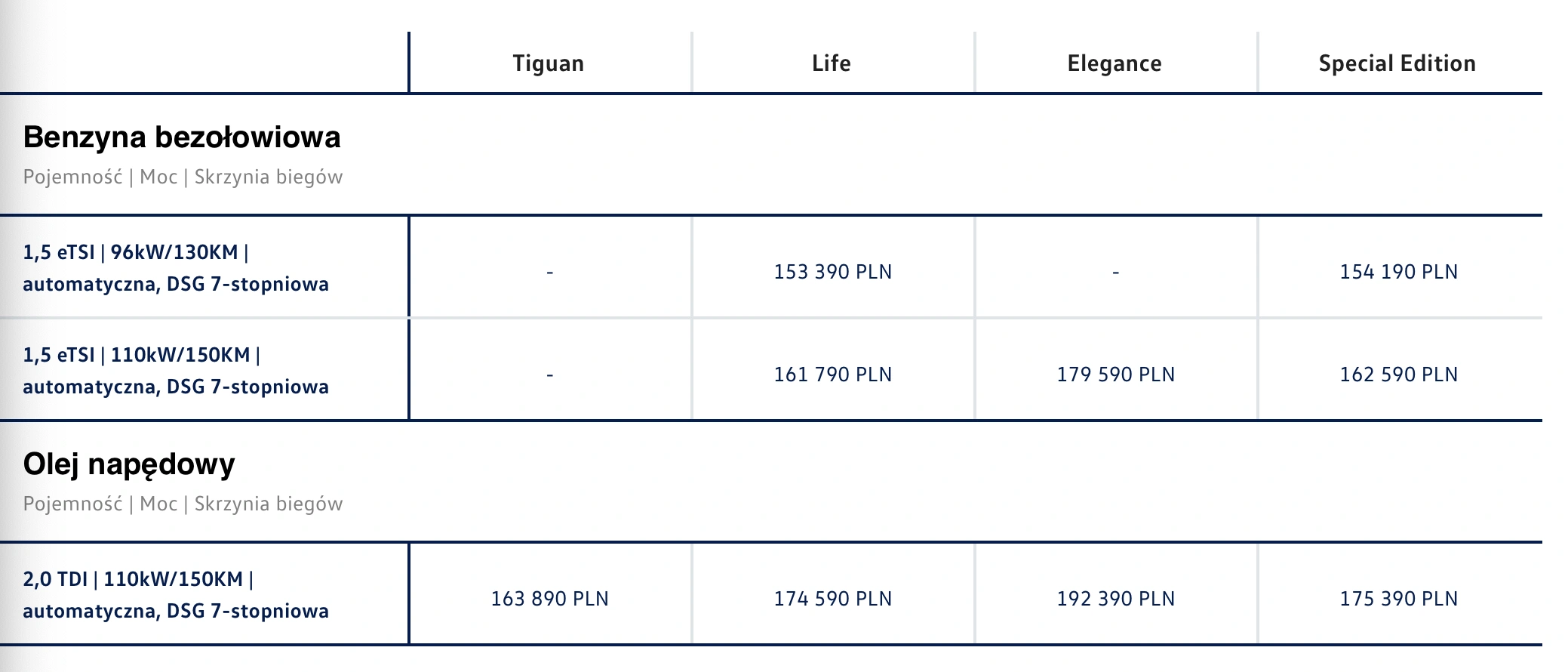Click the 161 790 PLN price cell
Image resolution: width=1568 pixels, height=672 pixels.
click(833, 375)
